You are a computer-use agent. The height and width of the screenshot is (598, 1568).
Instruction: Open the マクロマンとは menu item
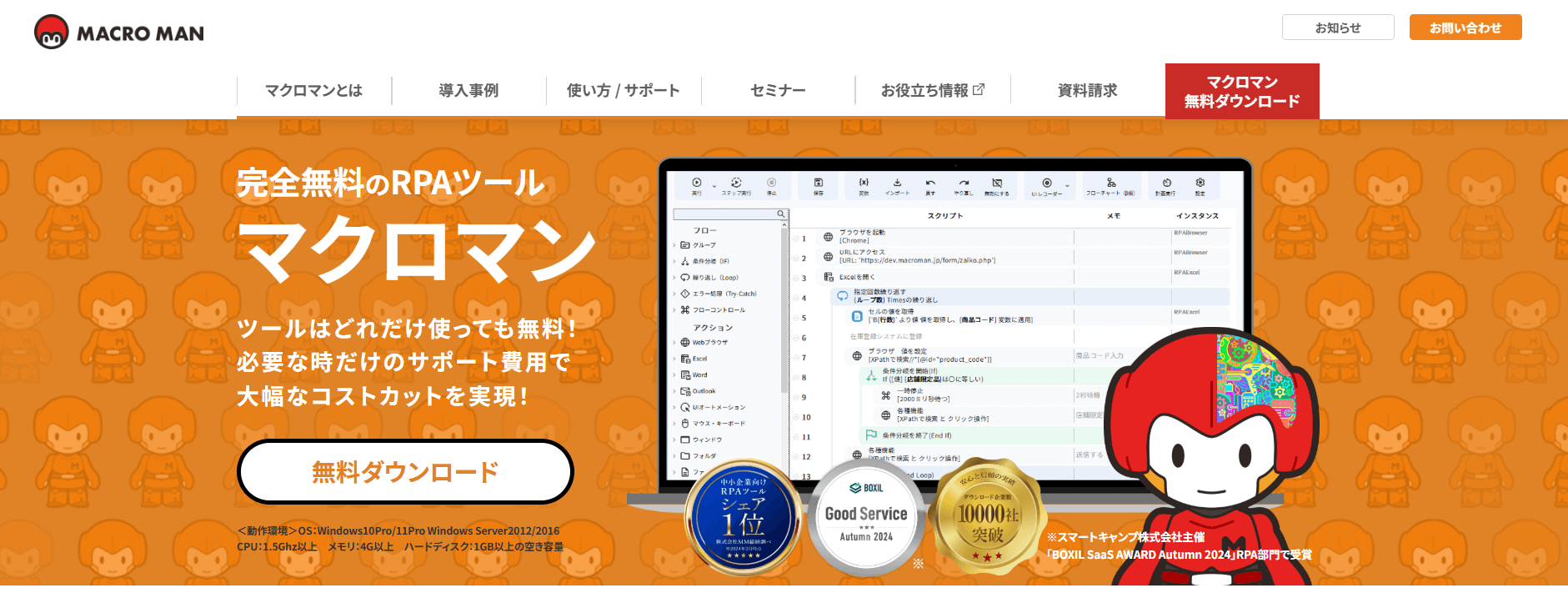coord(314,90)
